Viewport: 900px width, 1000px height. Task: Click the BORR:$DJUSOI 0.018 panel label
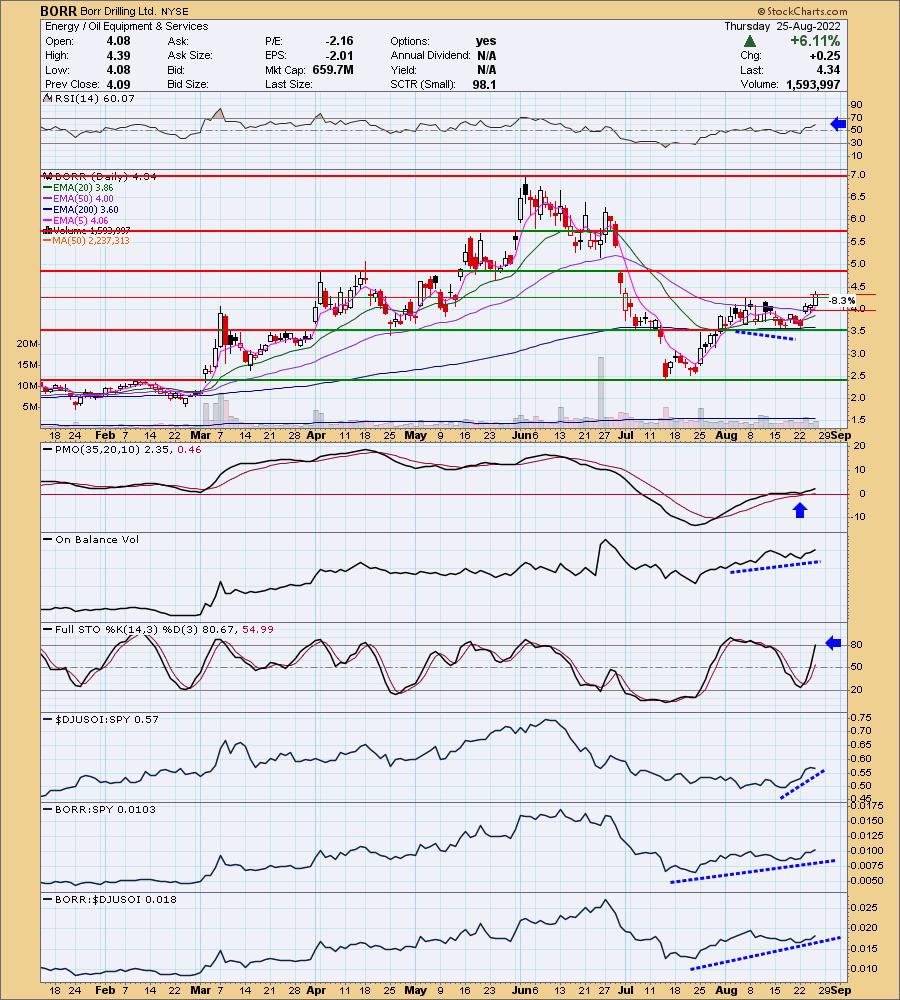coord(112,899)
